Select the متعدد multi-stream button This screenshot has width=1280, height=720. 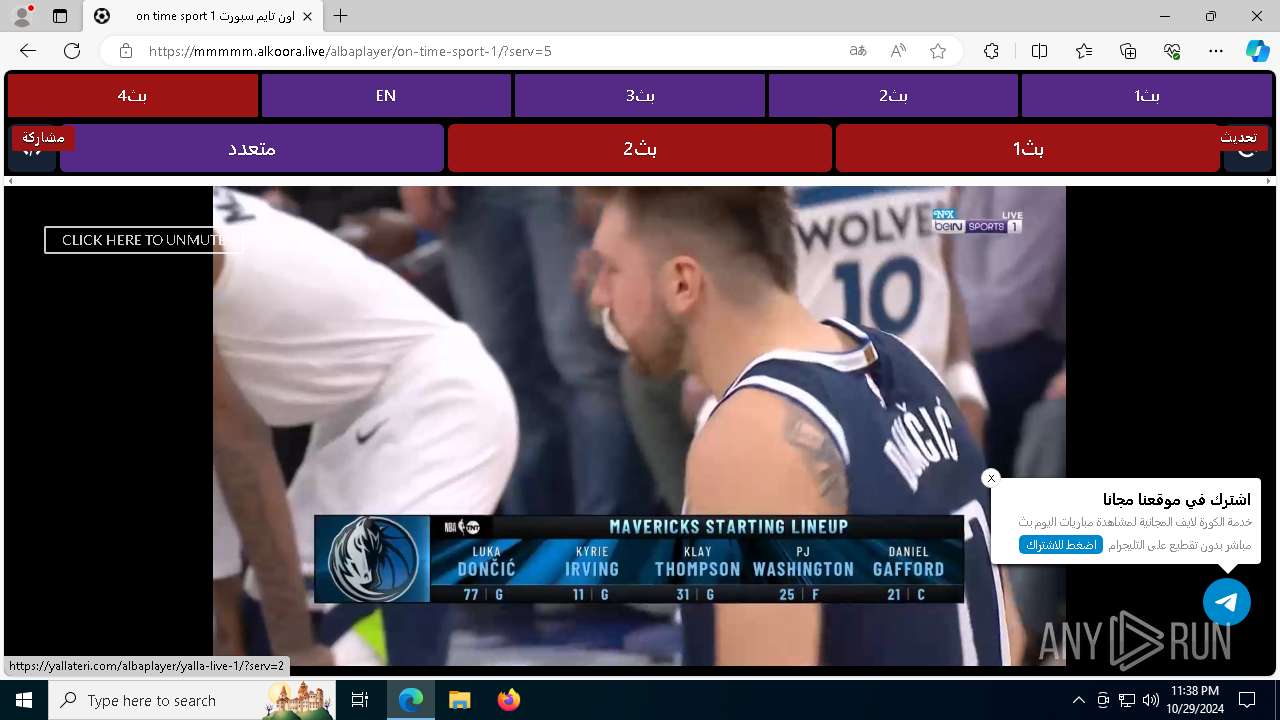[252, 148]
